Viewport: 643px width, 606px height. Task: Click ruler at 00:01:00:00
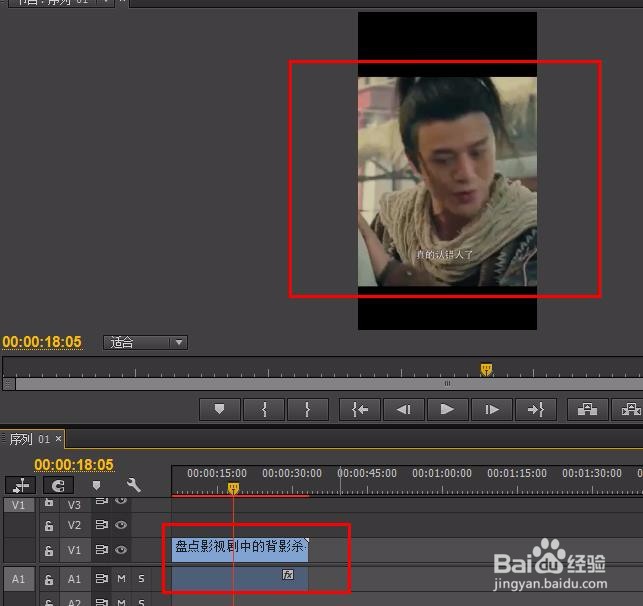click(442, 474)
